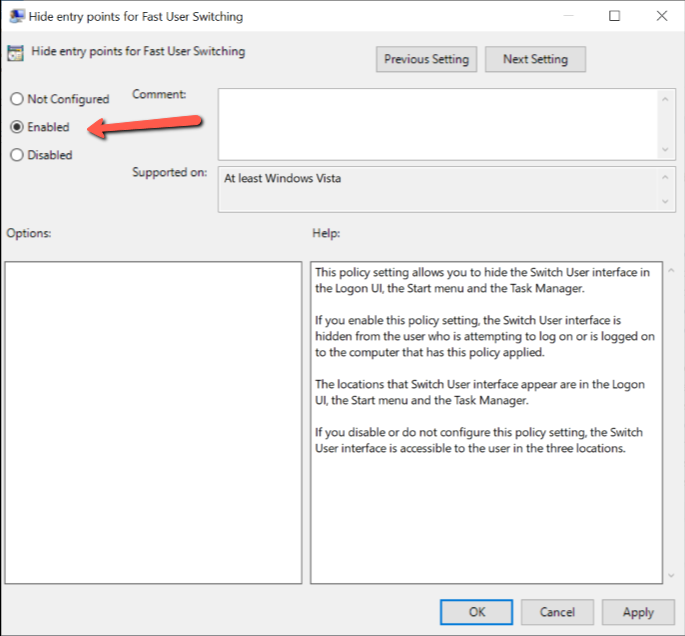Click the 'If you enable this policy' paragraph
Image resolution: width=685 pixels, height=636 pixels.
(x=485, y=336)
